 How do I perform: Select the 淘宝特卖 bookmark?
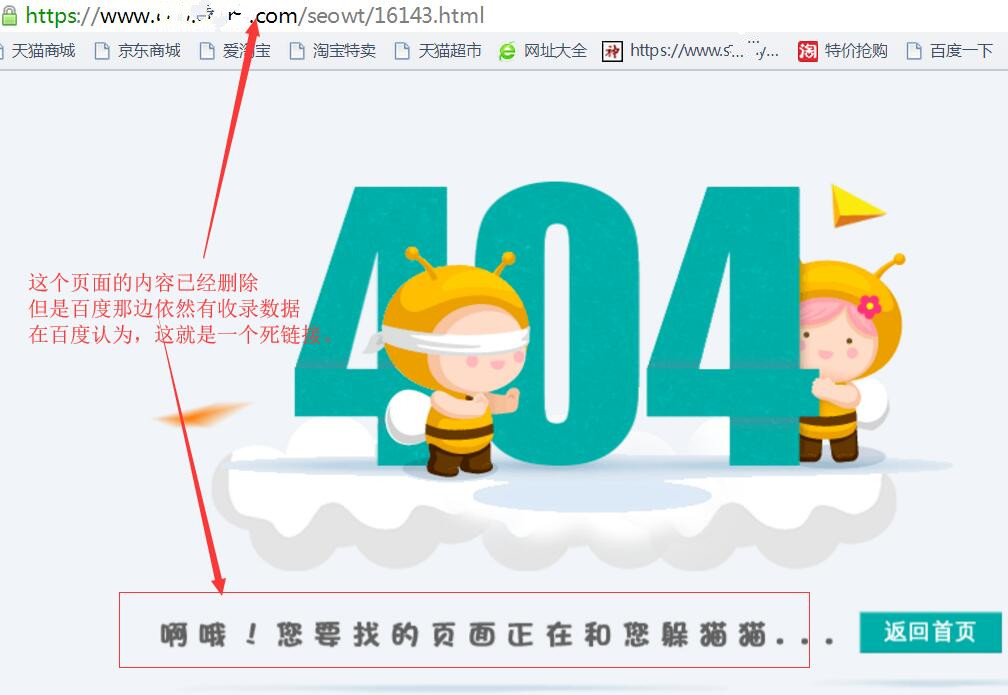343,51
